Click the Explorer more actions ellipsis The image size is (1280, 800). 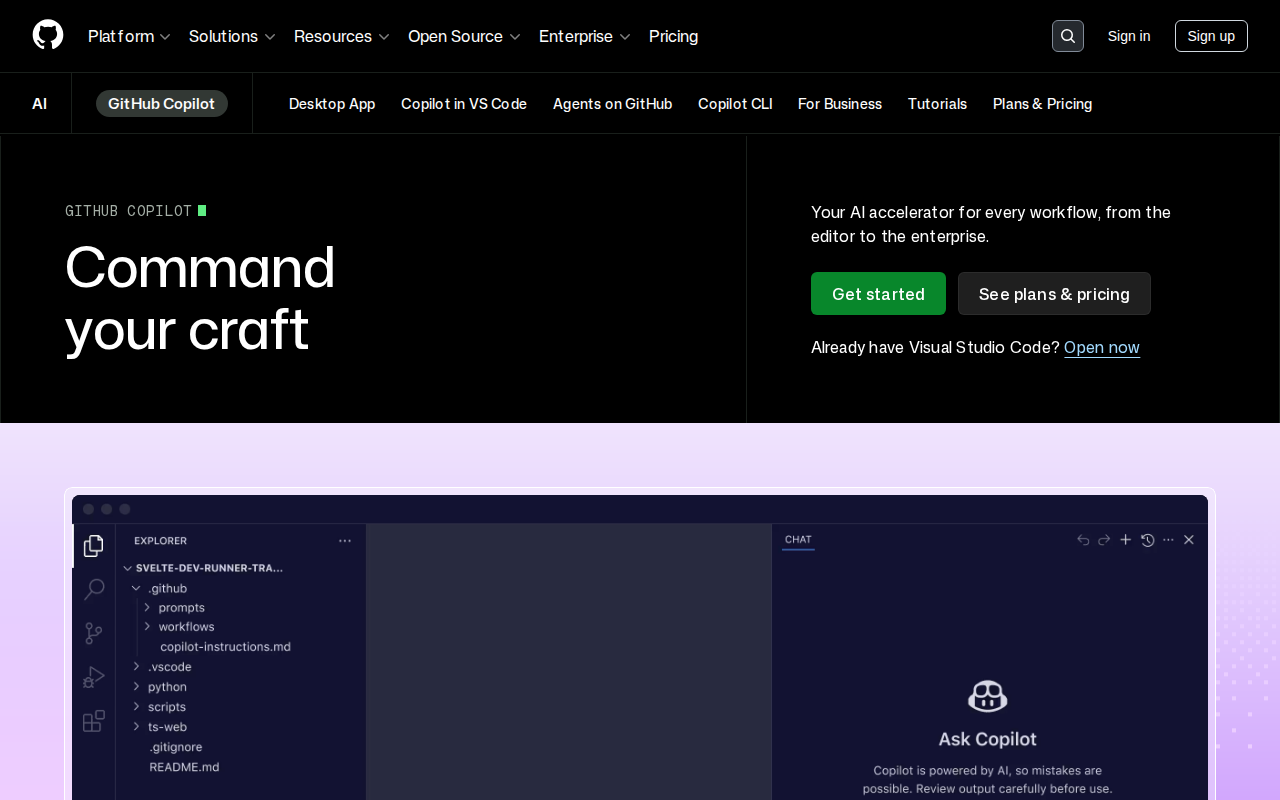tap(345, 541)
